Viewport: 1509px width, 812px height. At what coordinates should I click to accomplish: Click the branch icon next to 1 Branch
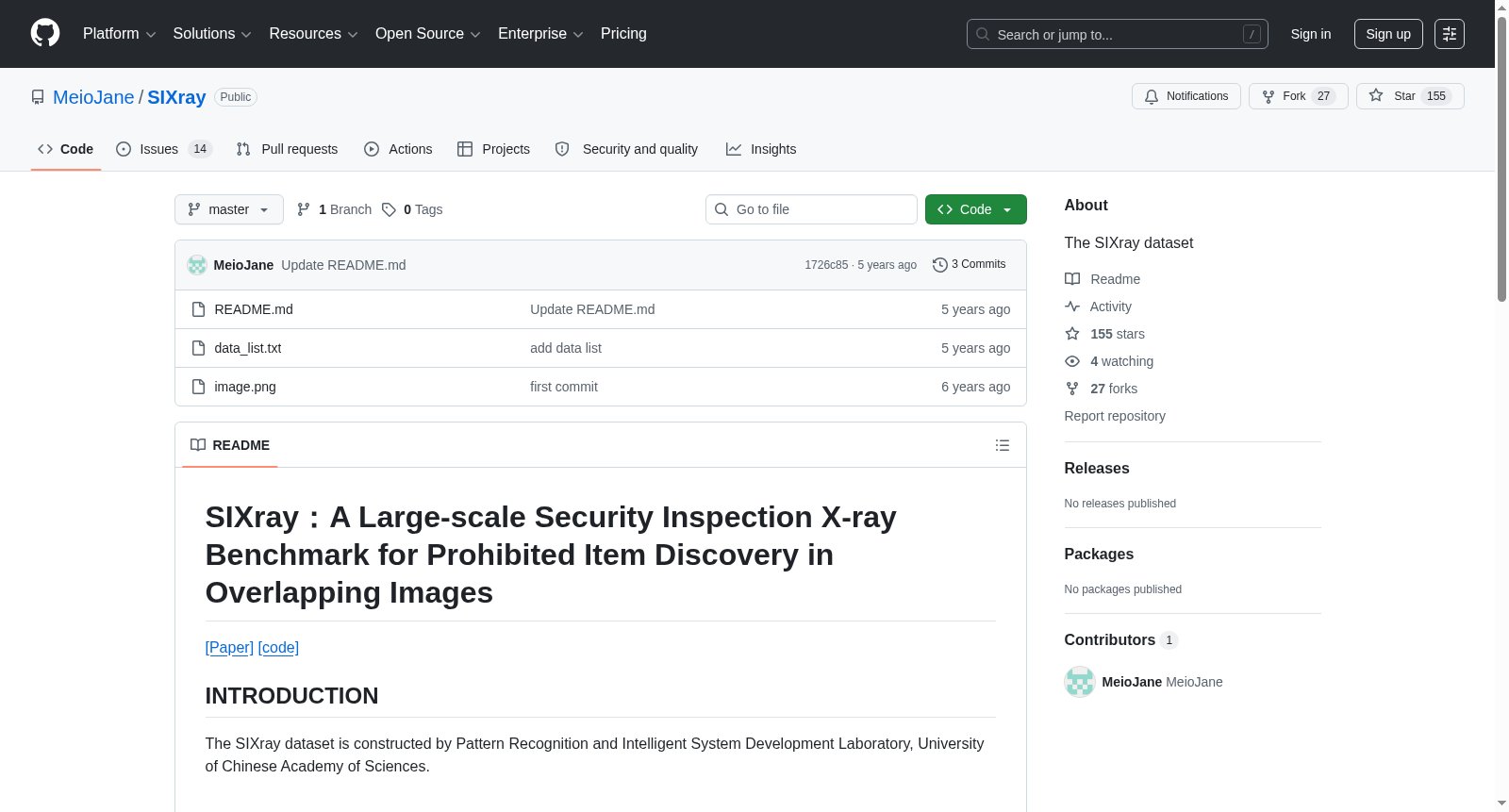pyautogui.click(x=304, y=209)
